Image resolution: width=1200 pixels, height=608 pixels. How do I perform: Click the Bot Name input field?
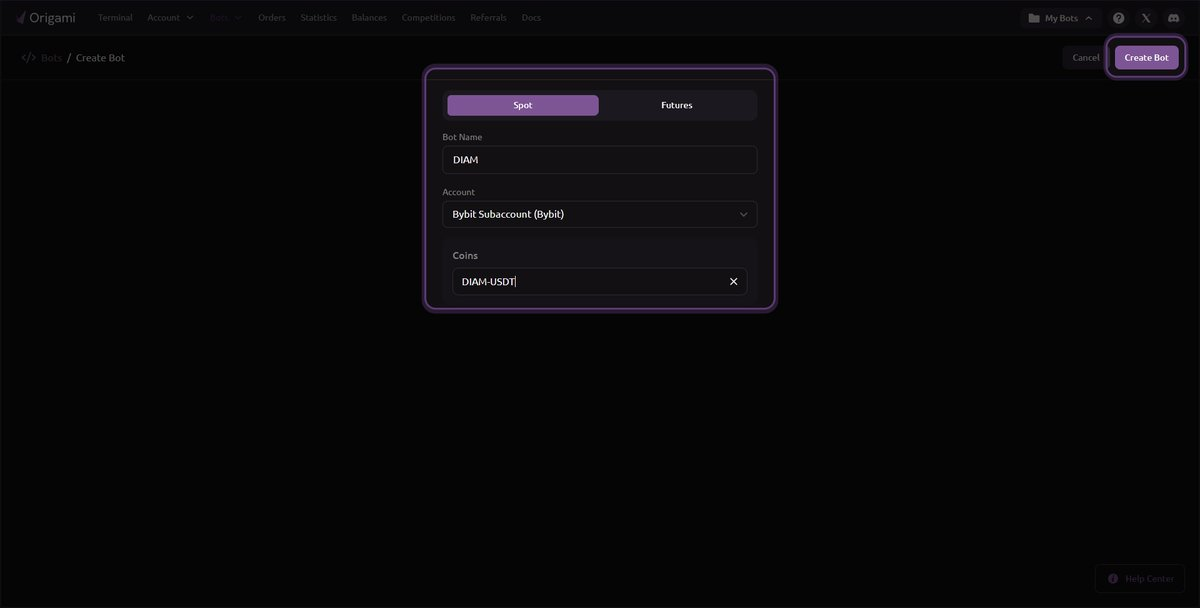pyautogui.click(x=599, y=160)
